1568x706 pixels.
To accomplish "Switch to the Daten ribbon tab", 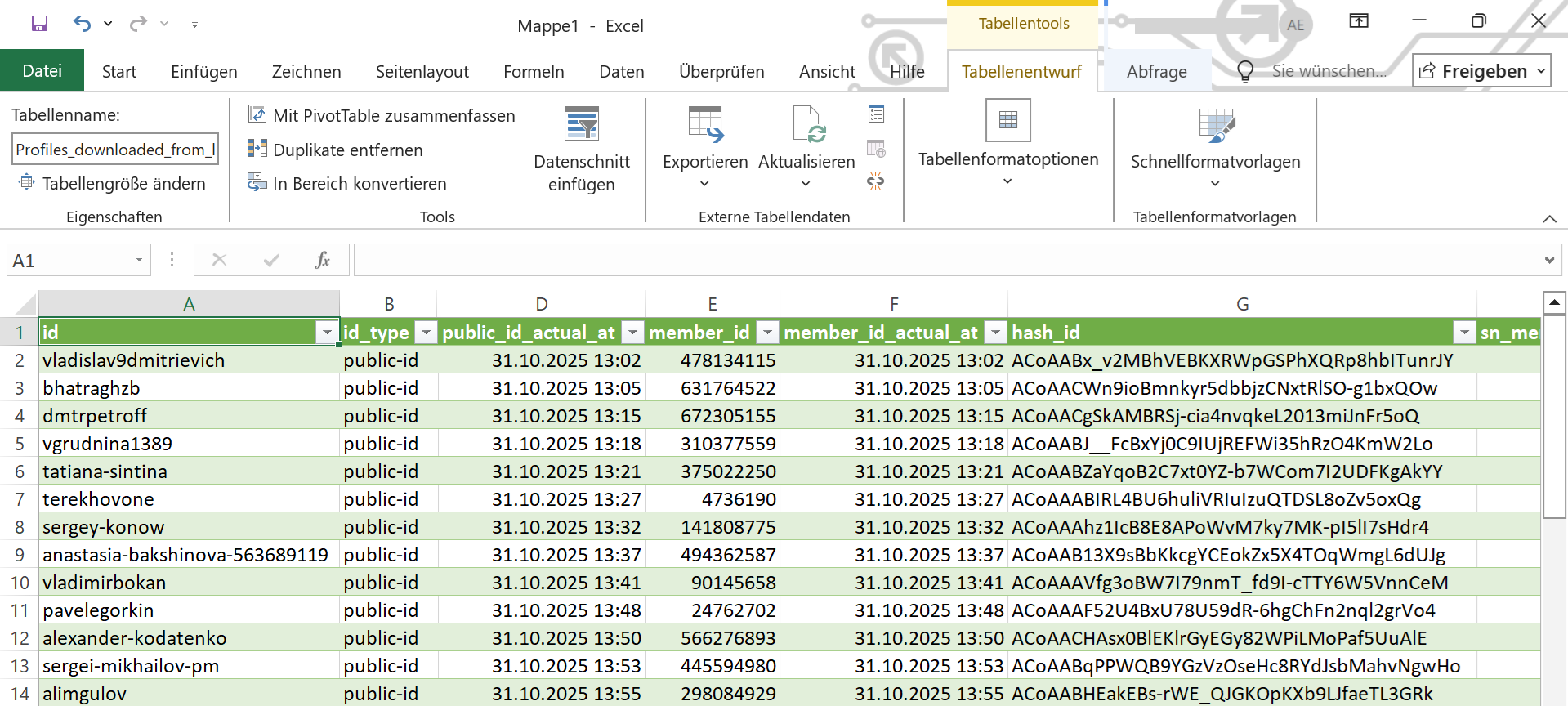I will [621, 72].
